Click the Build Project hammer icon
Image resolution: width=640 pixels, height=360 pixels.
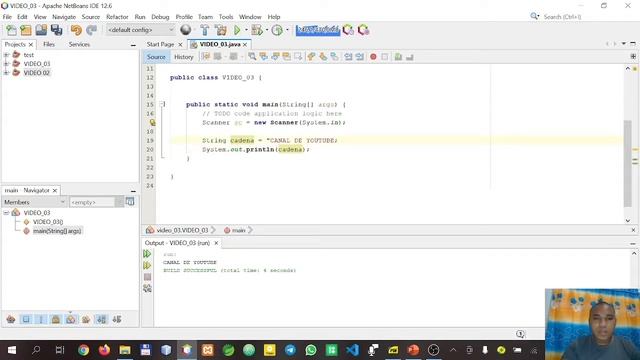pos(204,30)
